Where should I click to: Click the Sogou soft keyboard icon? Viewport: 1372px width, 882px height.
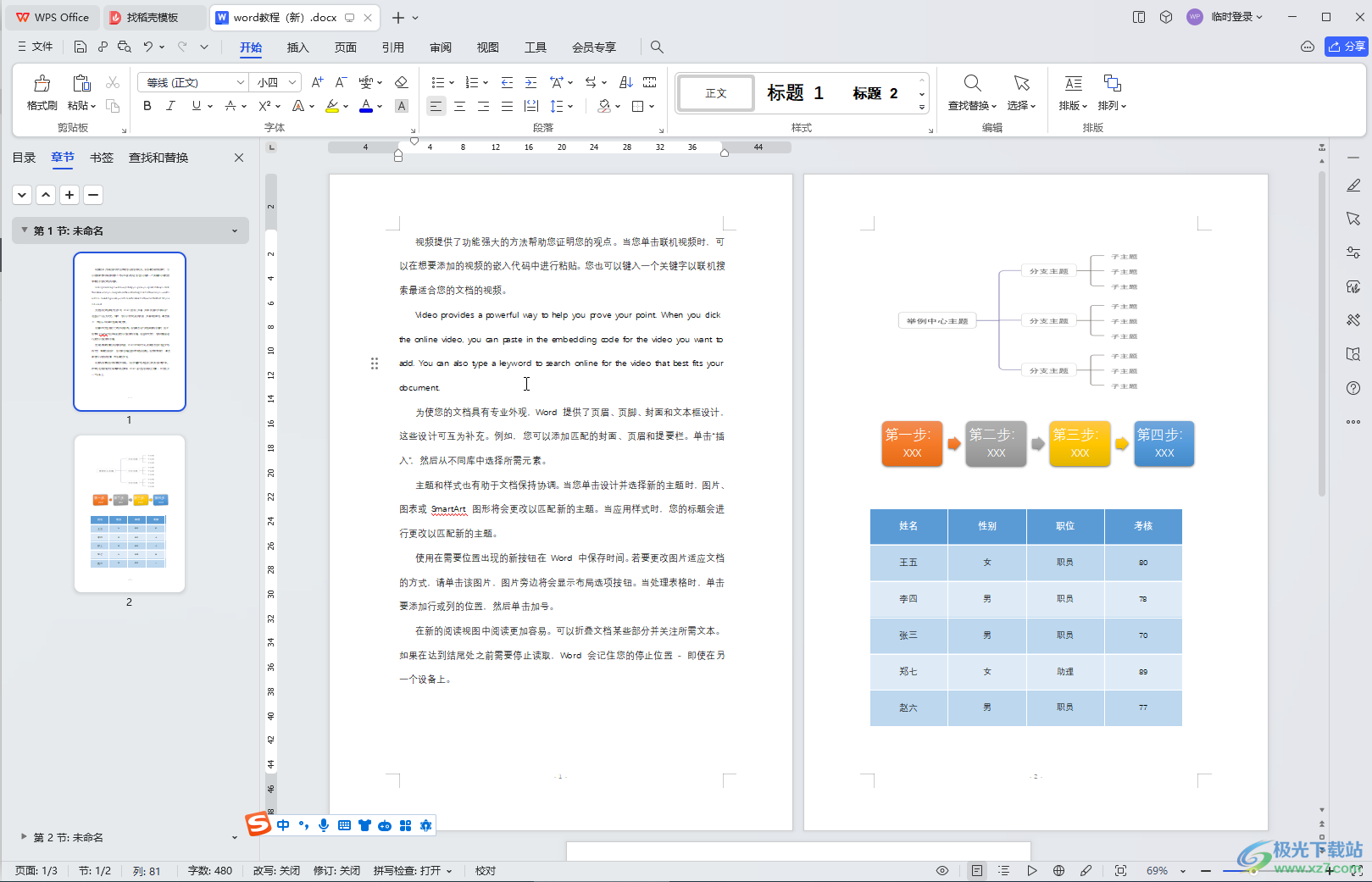click(x=344, y=825)
